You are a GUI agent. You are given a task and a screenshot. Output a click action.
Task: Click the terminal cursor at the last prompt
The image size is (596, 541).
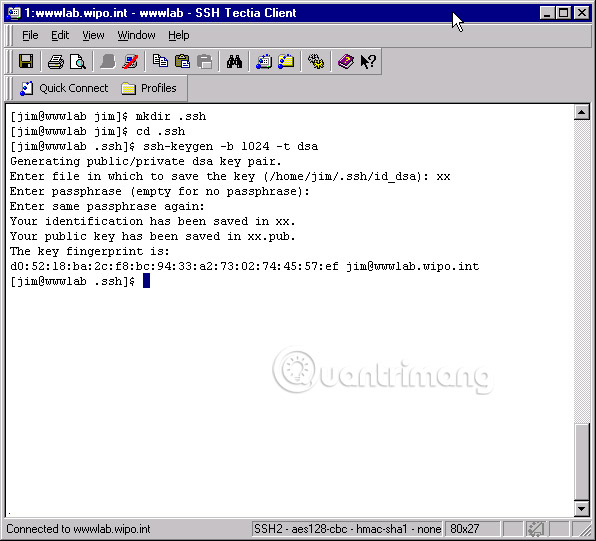(x=146, y=281)
